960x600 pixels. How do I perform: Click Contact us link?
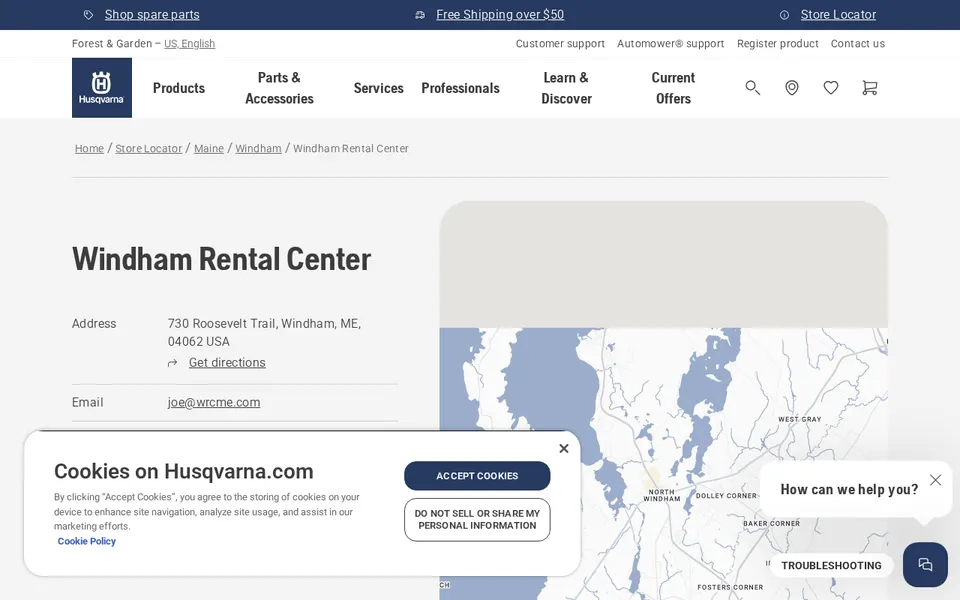click(857, 43)
